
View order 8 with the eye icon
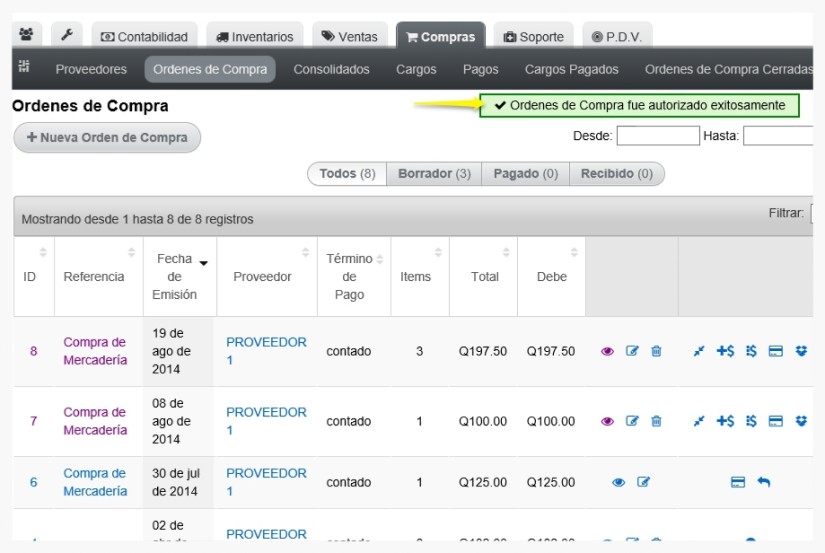tap(607, 351)
